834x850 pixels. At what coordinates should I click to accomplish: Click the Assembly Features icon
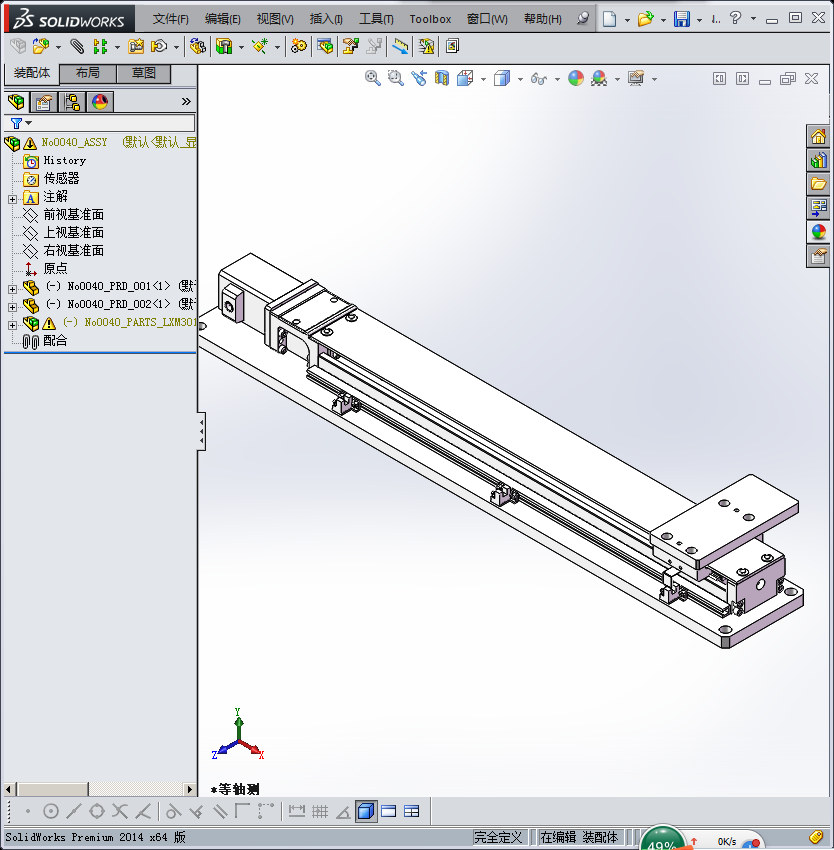point(223,47)
